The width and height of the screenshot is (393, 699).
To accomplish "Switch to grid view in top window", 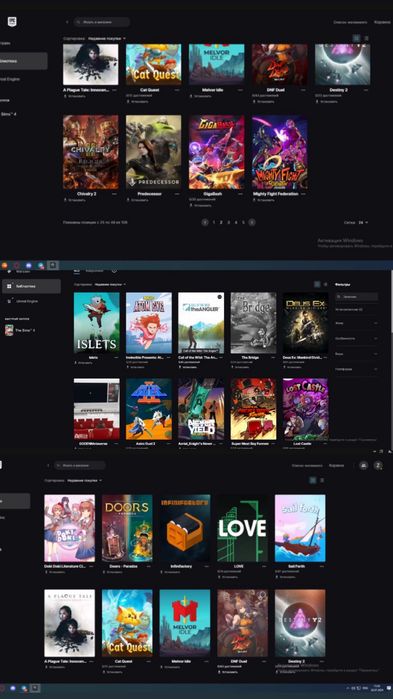I will click(x=356, y=38).
